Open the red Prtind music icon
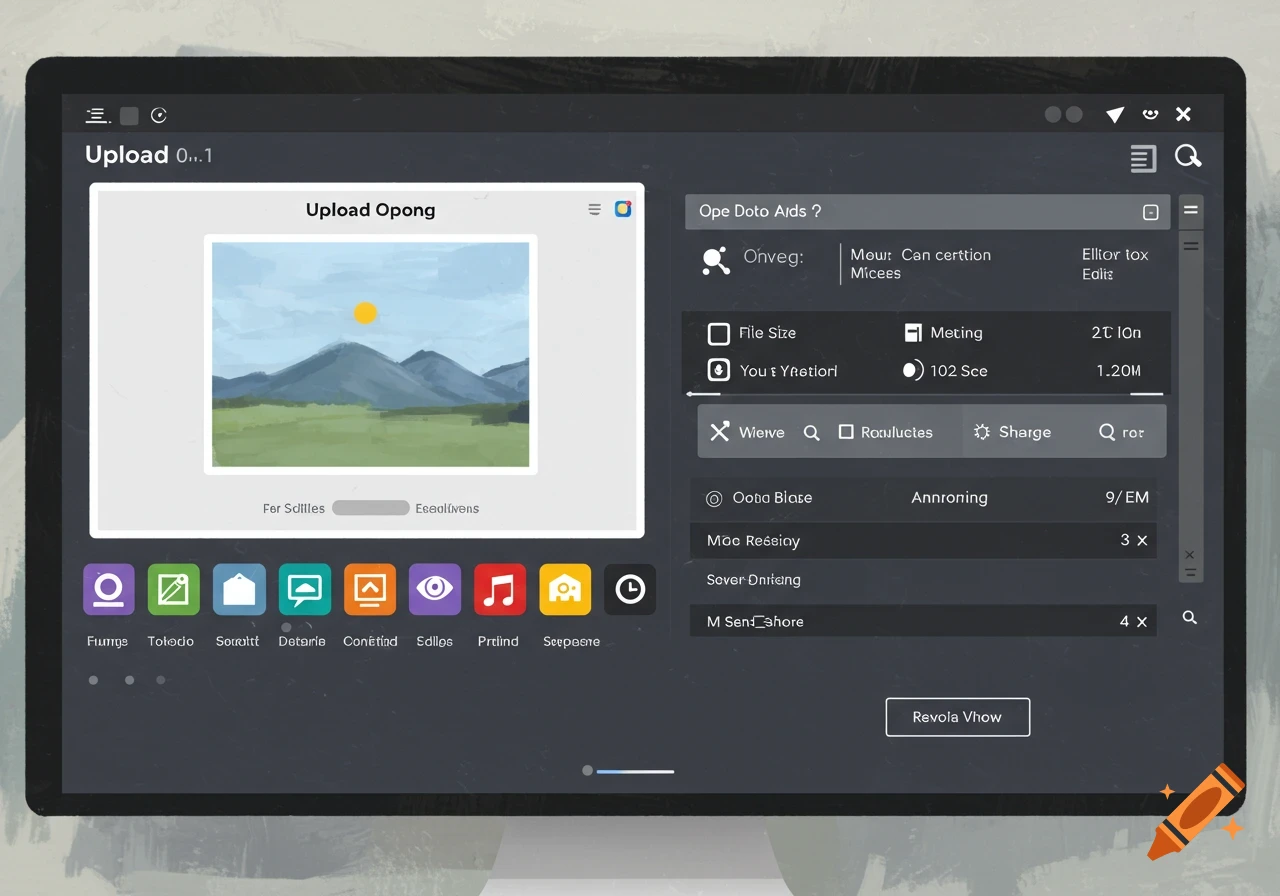The image size is (1280, 896). (x=499, y=589)
